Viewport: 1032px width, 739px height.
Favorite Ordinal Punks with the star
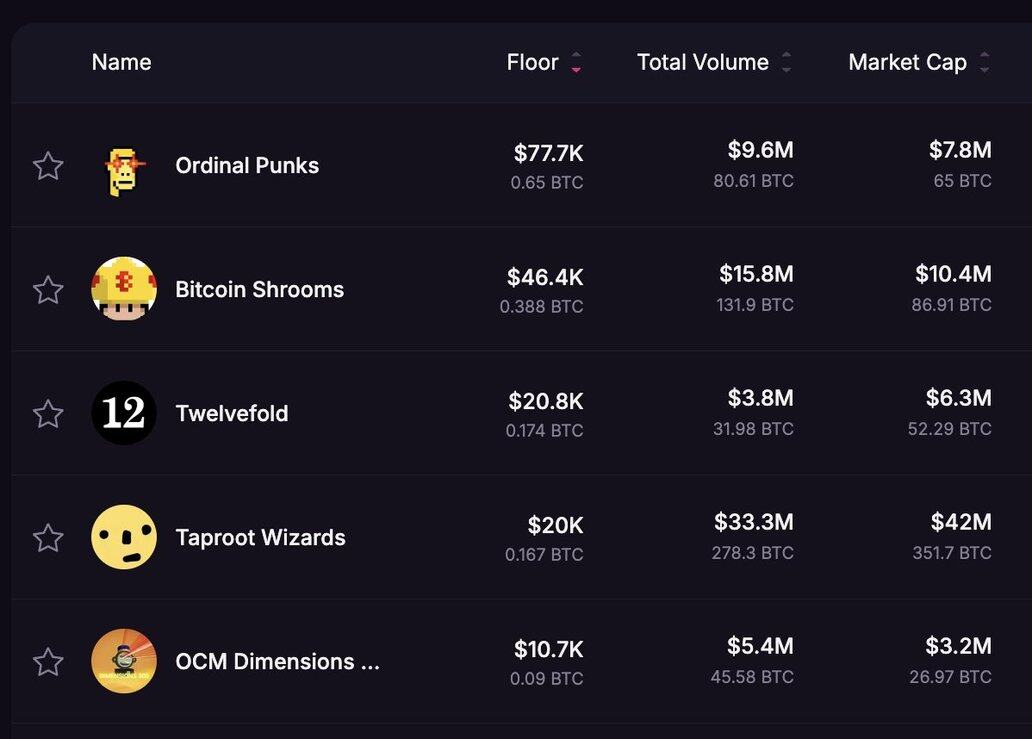coord(48,166)
